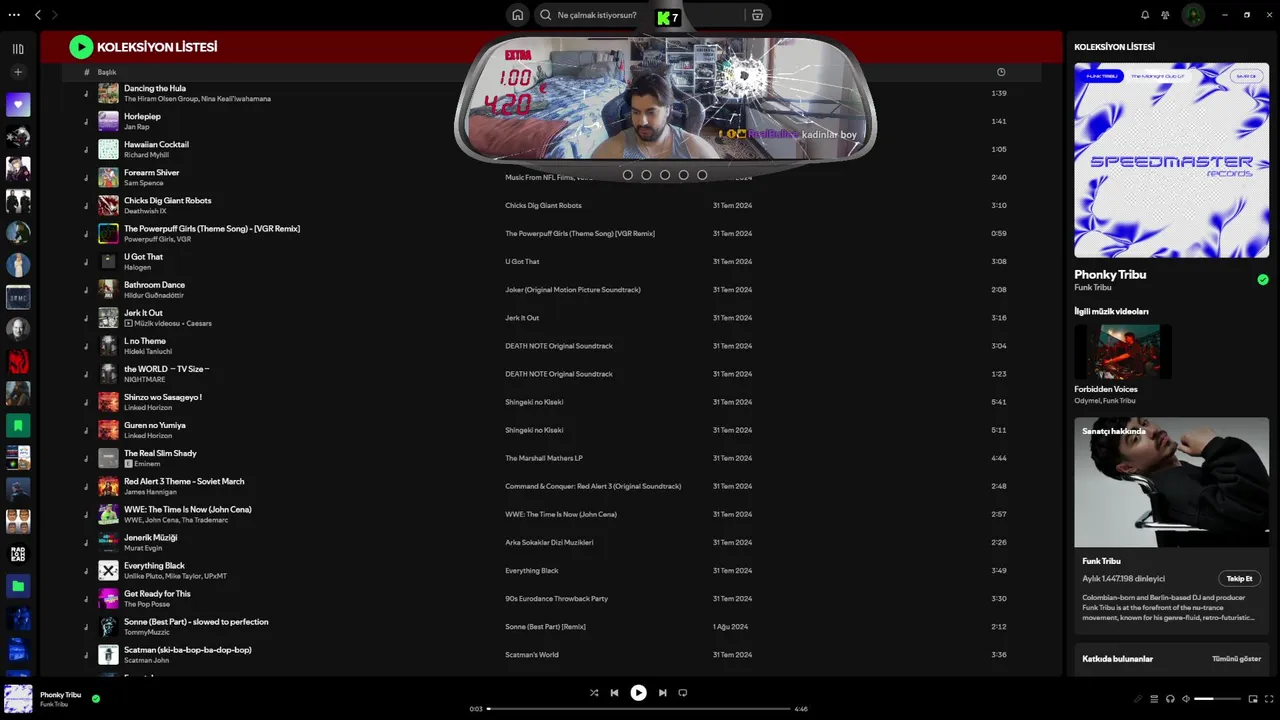Toggle the queue view icon
Image resolution: width=1280 pixels, height=720 pixels.
(x=1154, y=699)
